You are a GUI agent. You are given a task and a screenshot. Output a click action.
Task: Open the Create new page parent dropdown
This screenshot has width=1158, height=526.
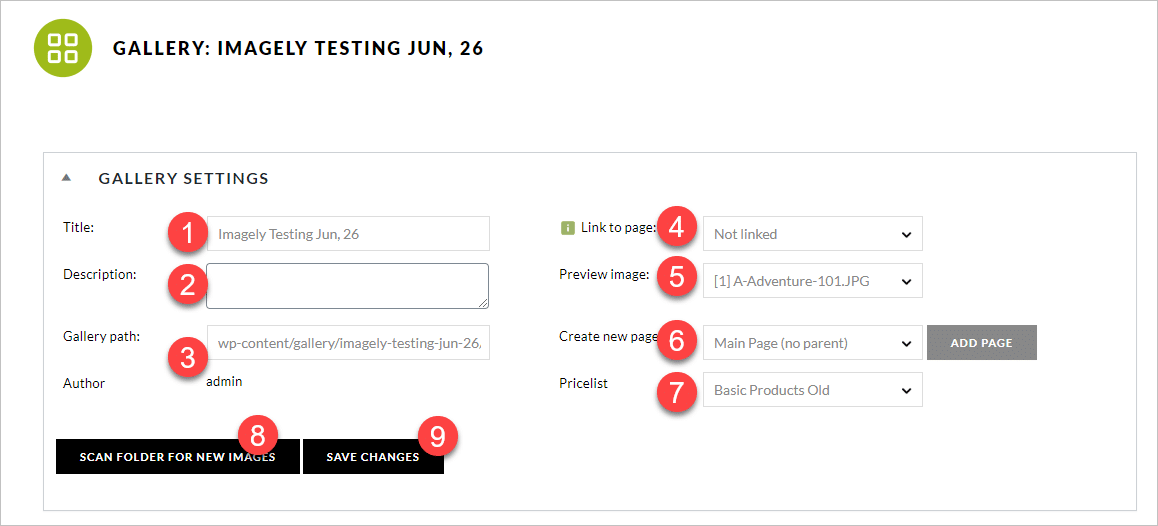pos(812,343)
